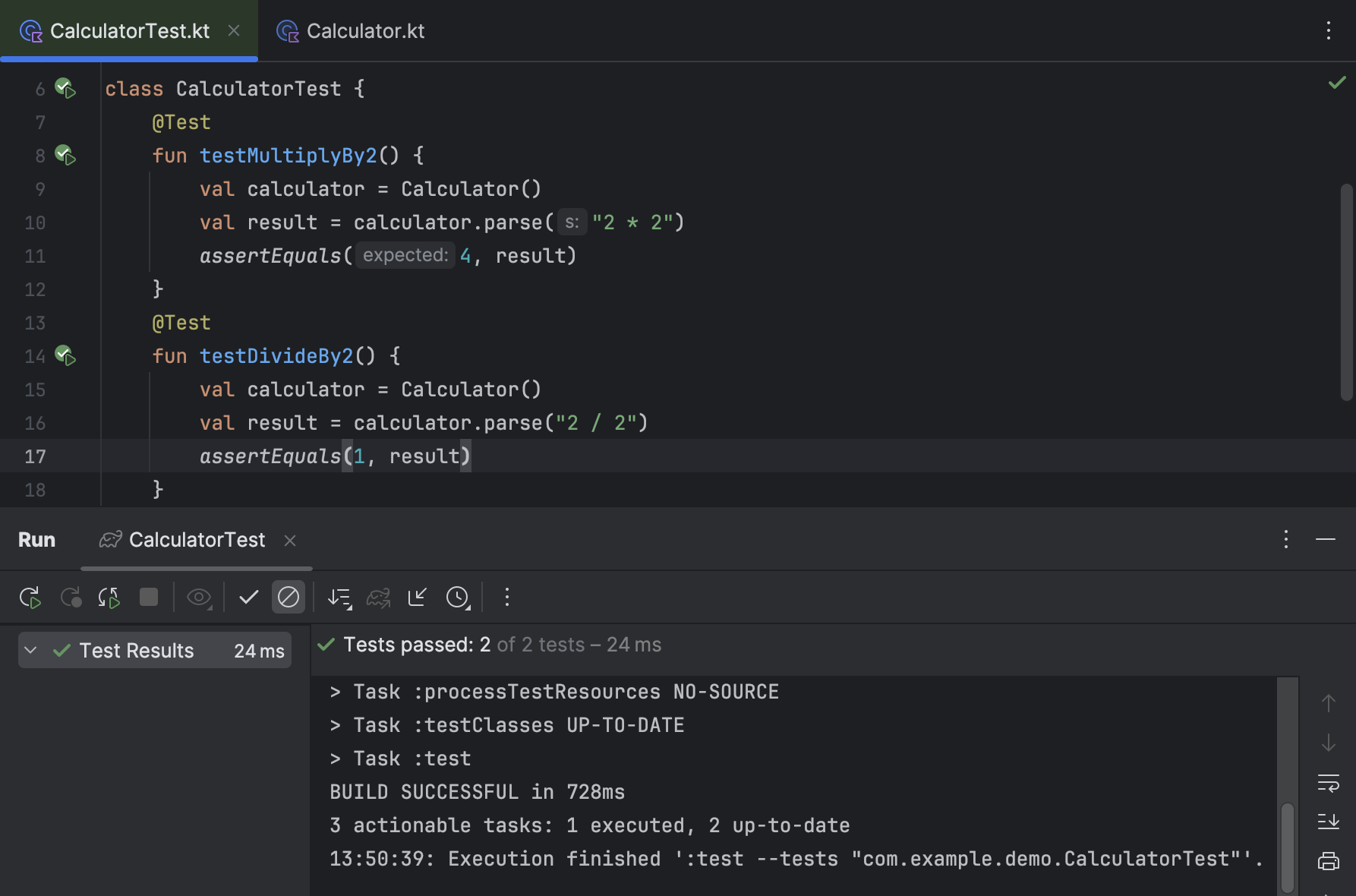Click Rerun Failed Tests icon
The height and width of the screenshot is (896, 1356).
tap(71, 598)
